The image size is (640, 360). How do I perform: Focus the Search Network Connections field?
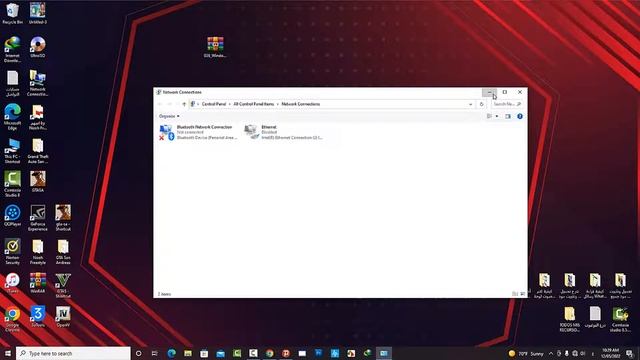[x=507, y=104]
